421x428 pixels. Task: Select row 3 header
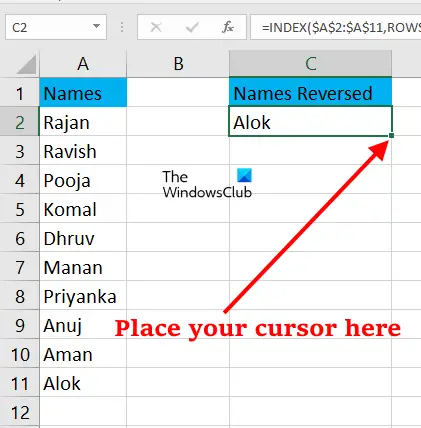(x=20, y=150)
